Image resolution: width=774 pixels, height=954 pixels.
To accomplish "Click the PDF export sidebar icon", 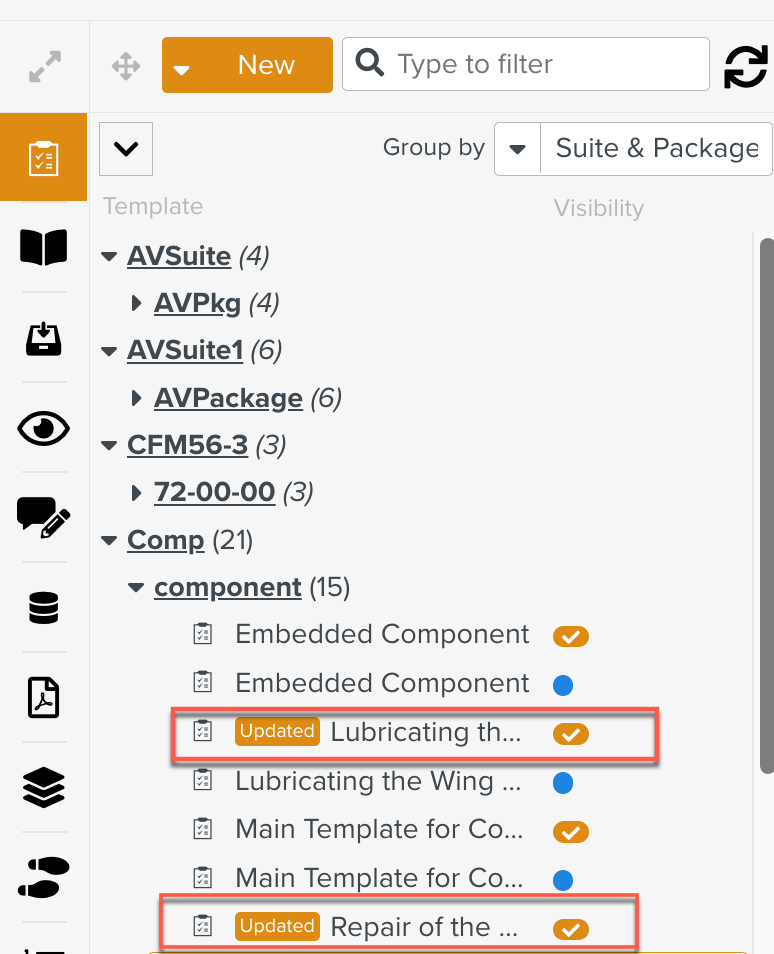I will (x=43, y=697).
